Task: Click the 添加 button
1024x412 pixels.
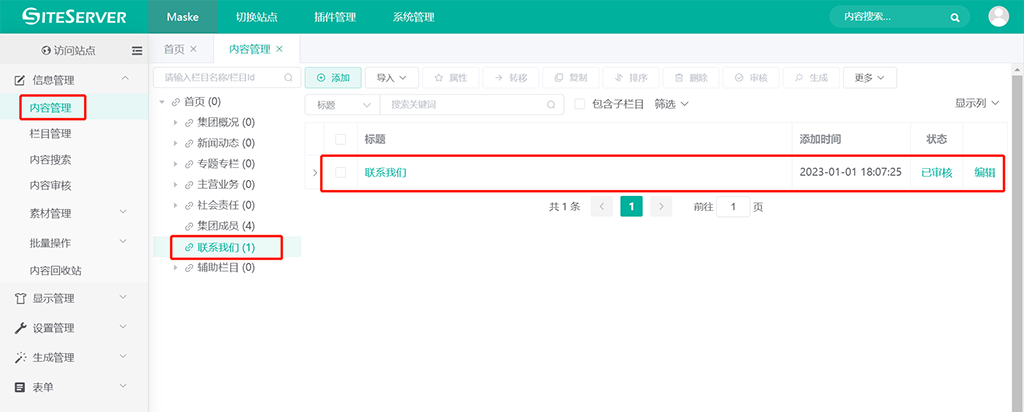Action: click(333, 77)
